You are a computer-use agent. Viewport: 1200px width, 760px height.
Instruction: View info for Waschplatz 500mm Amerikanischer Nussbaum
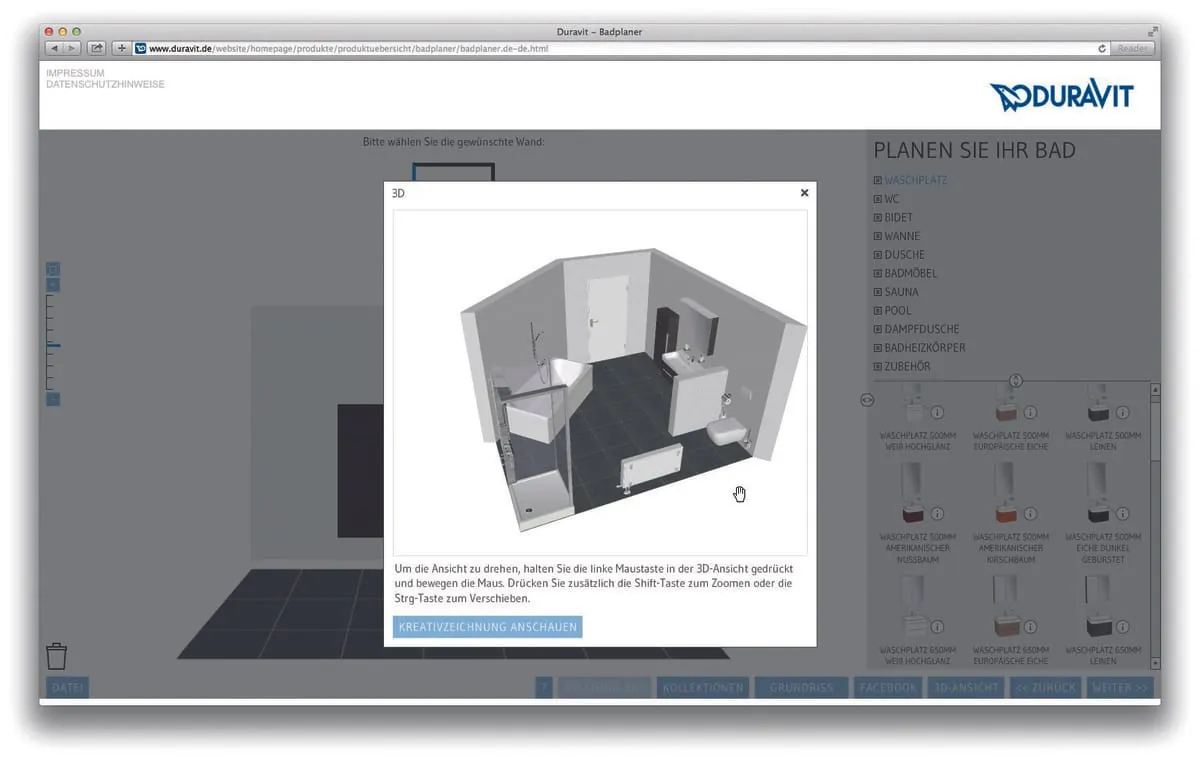[x=938, y=513]
